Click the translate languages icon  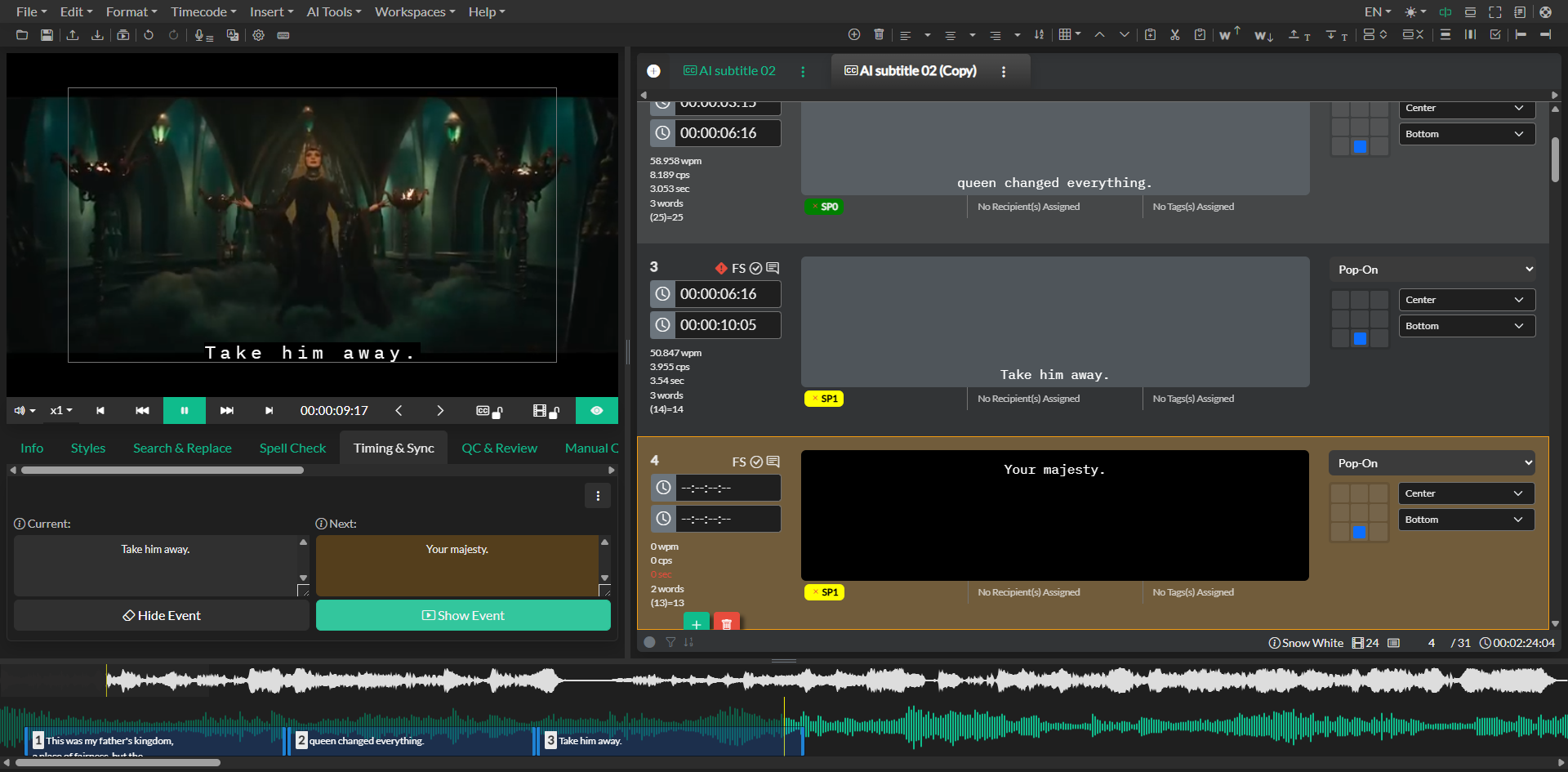click(233, 35)
